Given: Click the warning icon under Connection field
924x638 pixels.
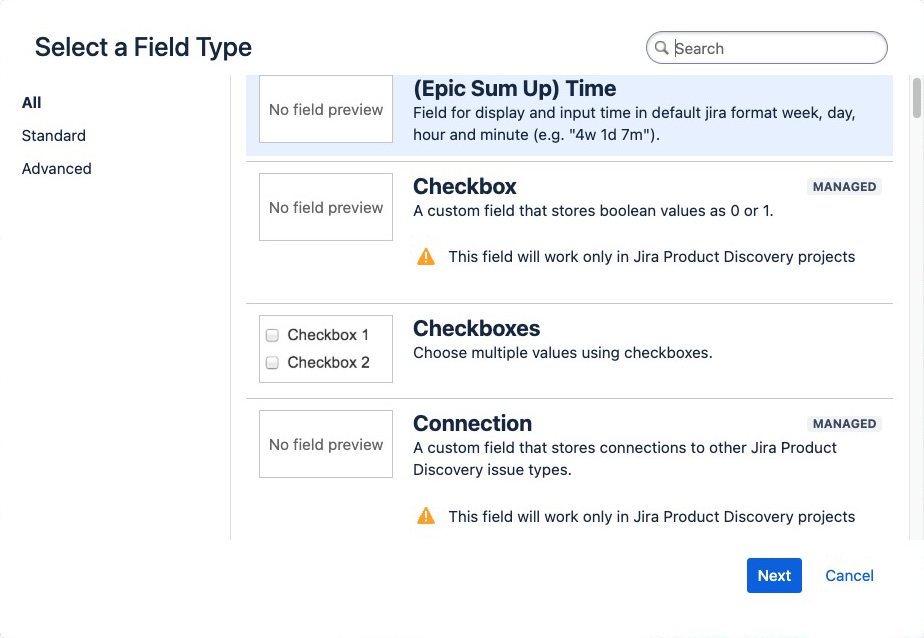Looking at the screenshot, I should pos(426,517).
